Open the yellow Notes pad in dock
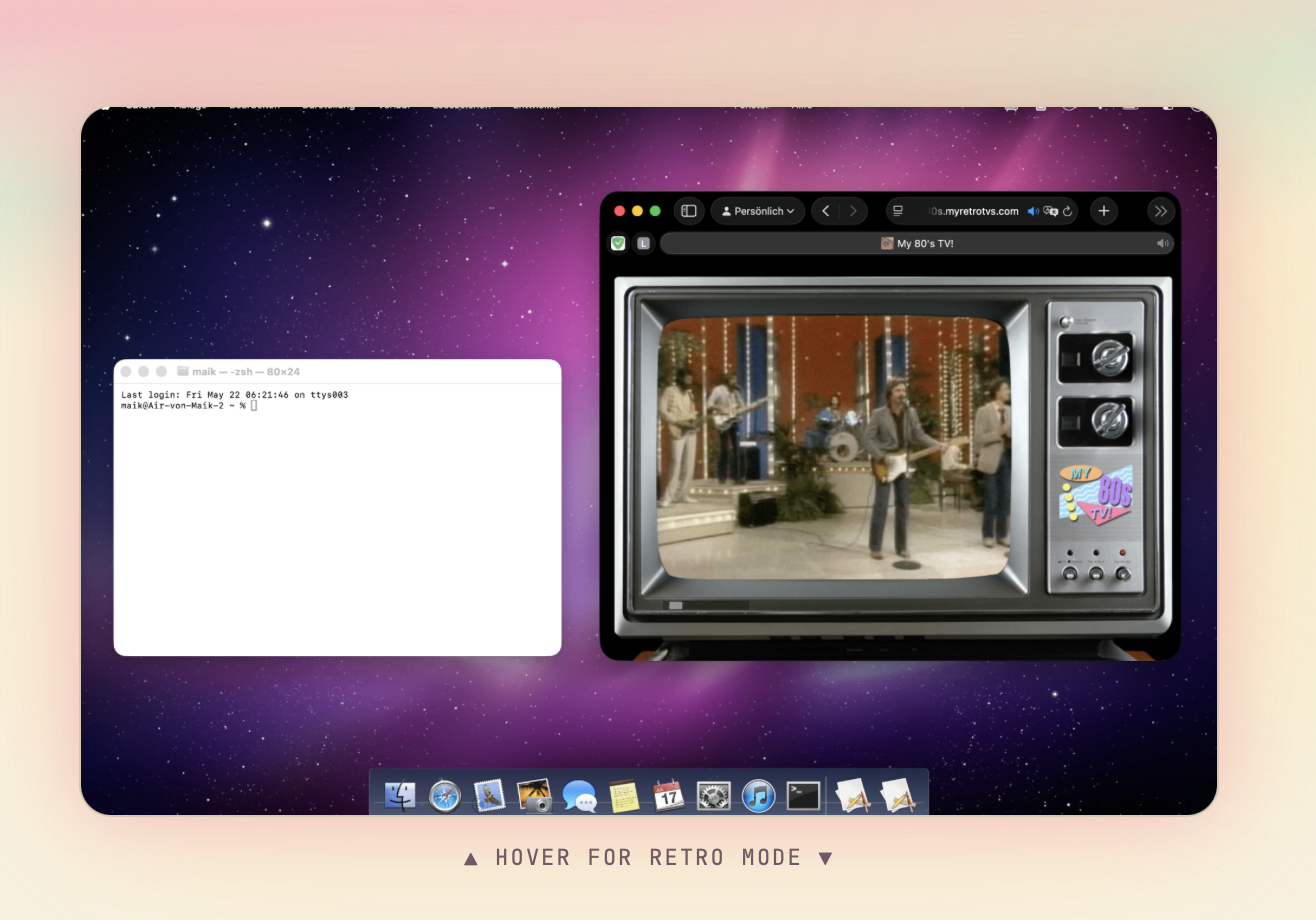This screenshot has height=920, width=1316. coord(624,796)
